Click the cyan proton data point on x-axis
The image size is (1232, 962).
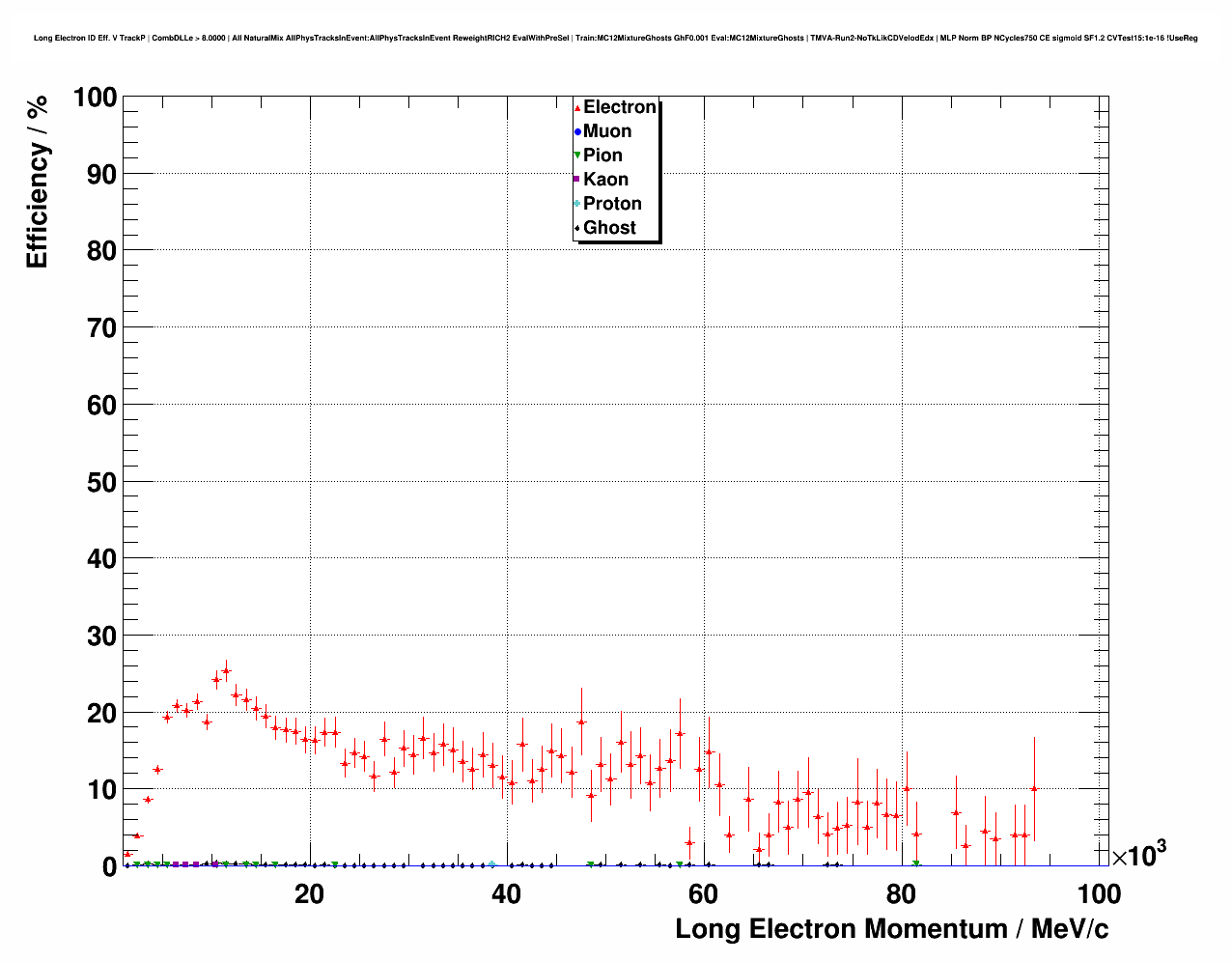click(x=491, y=864)
